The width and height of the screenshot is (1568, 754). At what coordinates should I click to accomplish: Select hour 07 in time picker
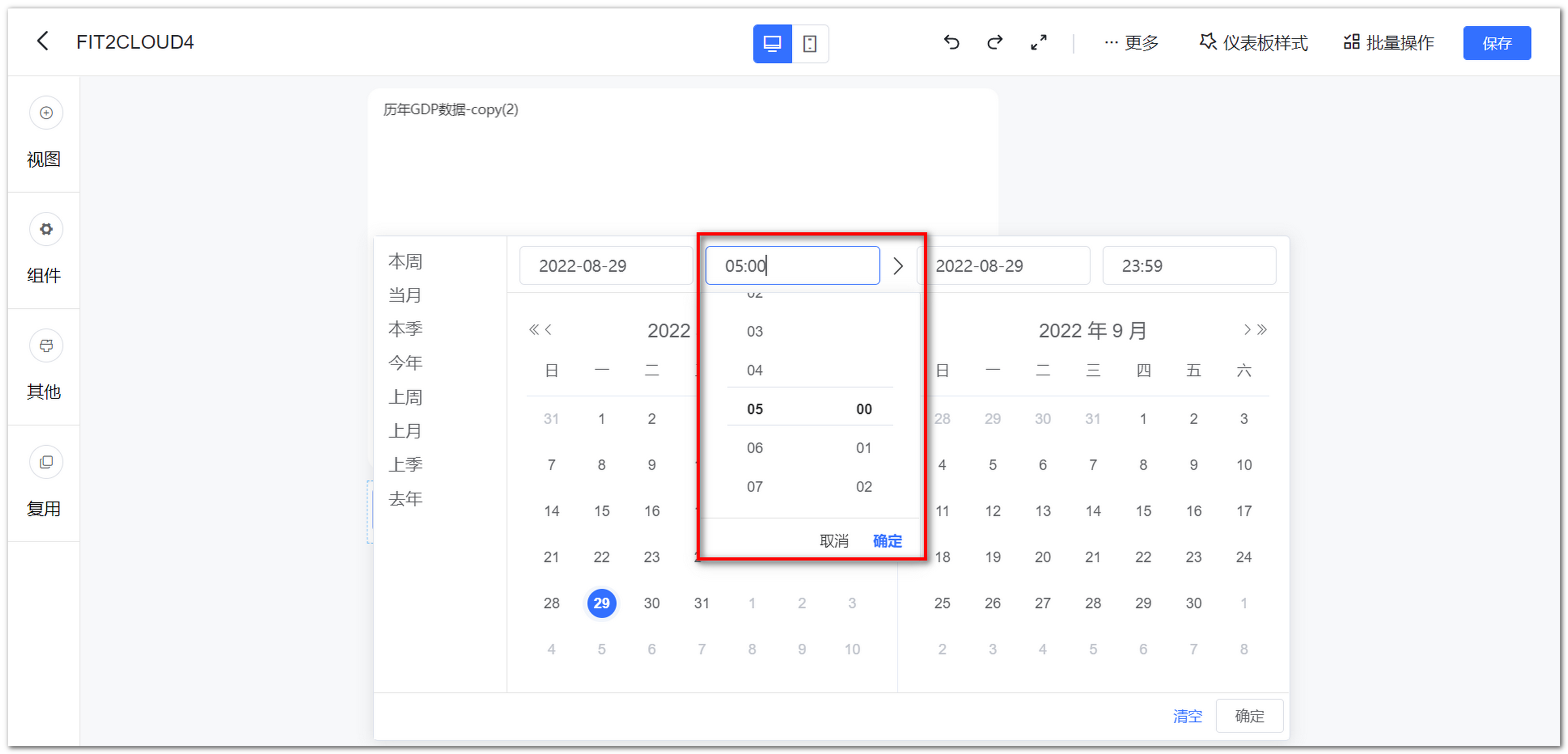tap(755, 487)
